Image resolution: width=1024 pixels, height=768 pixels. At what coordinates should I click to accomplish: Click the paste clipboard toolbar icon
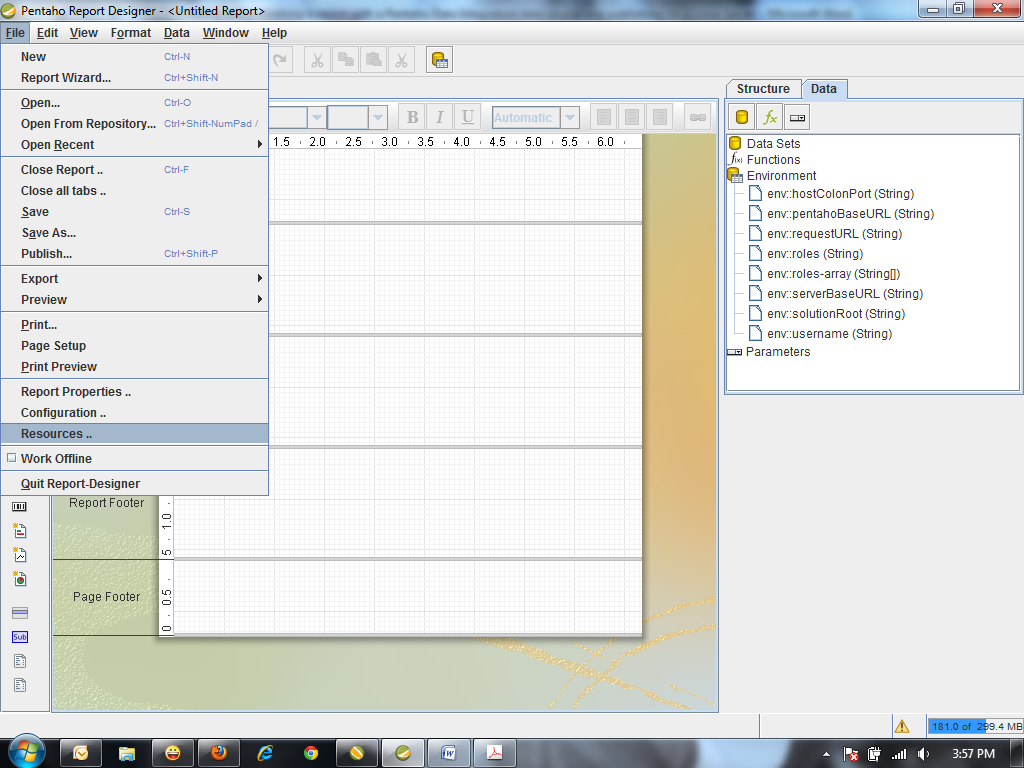(374, 60)
